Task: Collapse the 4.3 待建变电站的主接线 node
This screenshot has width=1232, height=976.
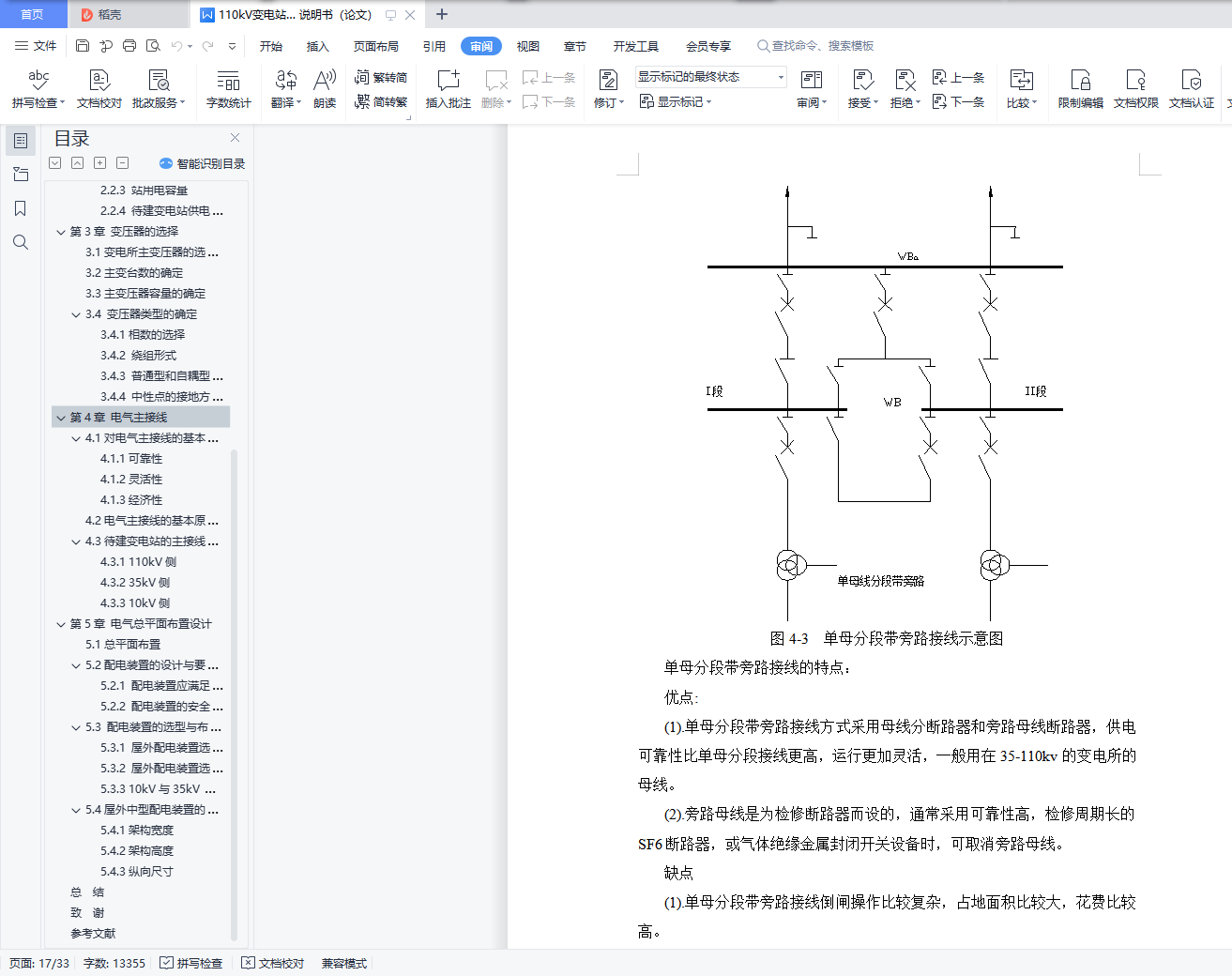Action: coord(76,541)
